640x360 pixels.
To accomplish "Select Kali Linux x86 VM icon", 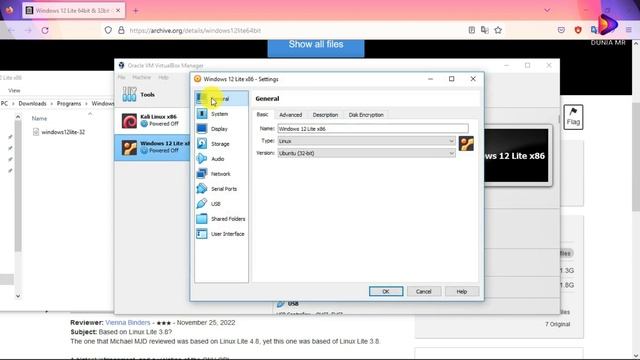I will (129, 120).
